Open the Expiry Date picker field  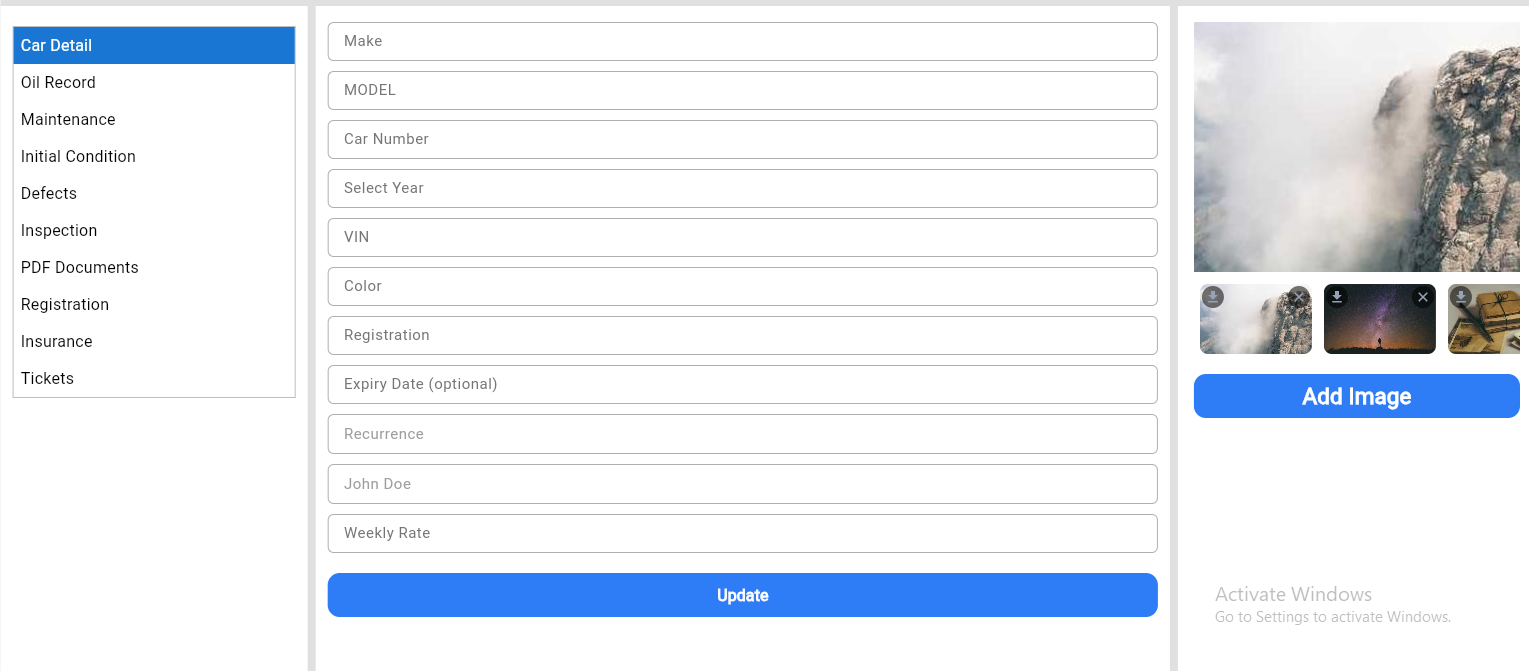tap(742, 384)
